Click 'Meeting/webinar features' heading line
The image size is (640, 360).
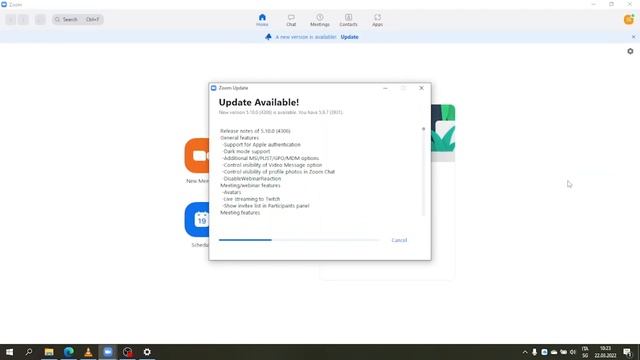250,185
